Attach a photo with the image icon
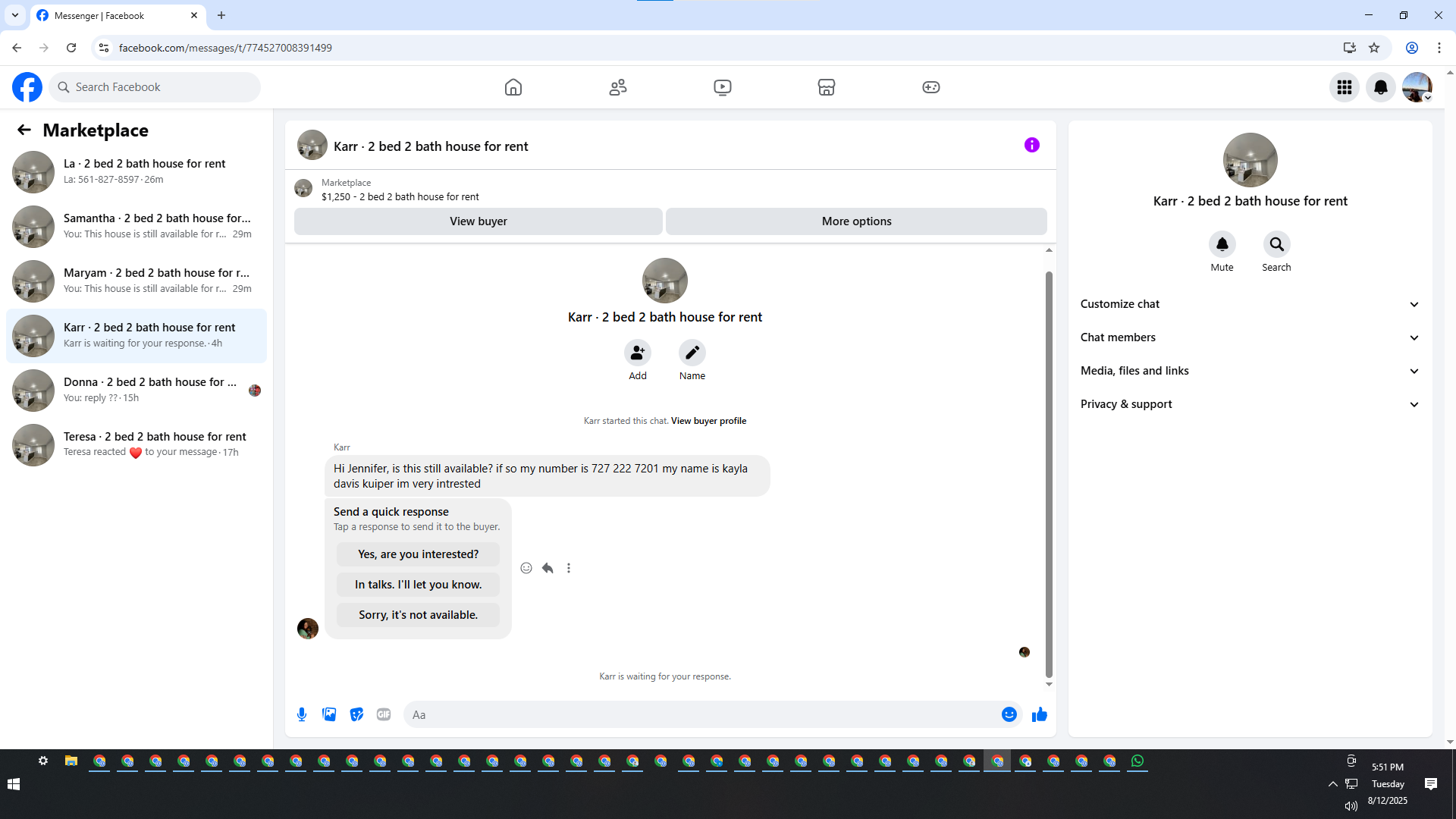Image resolution: width=1456 pixels, height=819 pixels. [329, 714]
